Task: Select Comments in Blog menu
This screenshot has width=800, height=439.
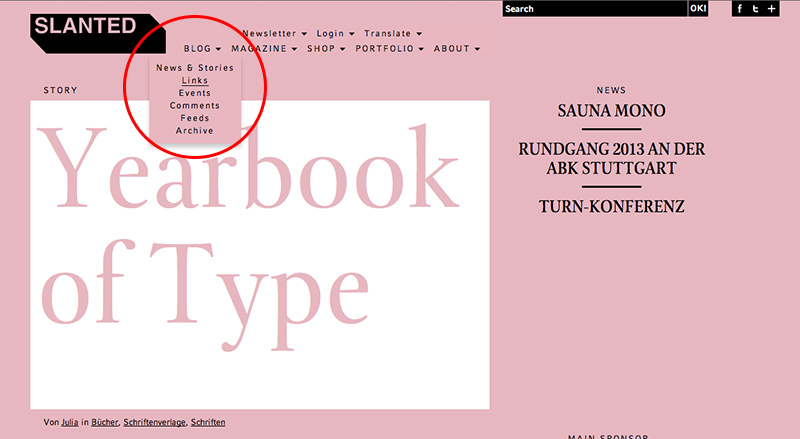Action: coord(195,106)
